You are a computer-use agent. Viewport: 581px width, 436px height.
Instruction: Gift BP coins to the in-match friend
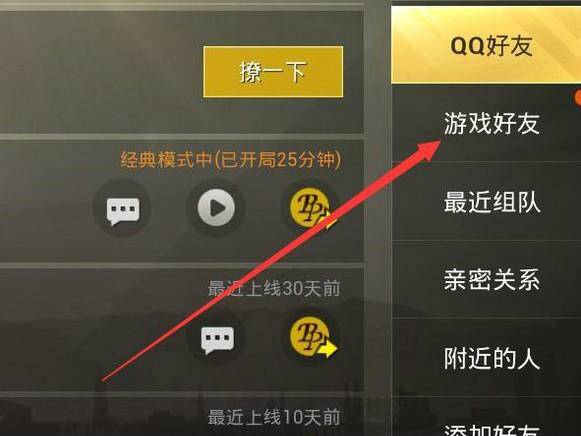coord(311,209)
